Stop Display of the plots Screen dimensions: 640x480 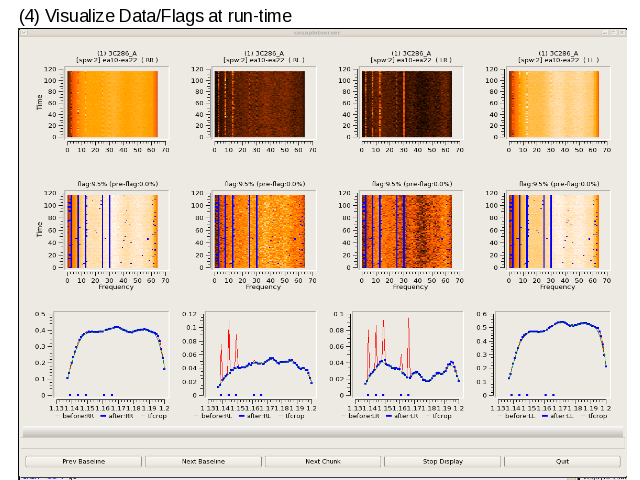point(442,461)
